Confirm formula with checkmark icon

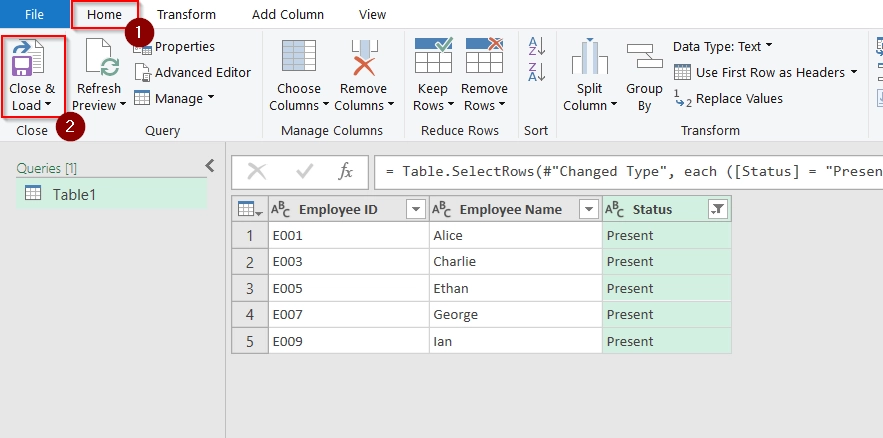click(x=304, y=172)
